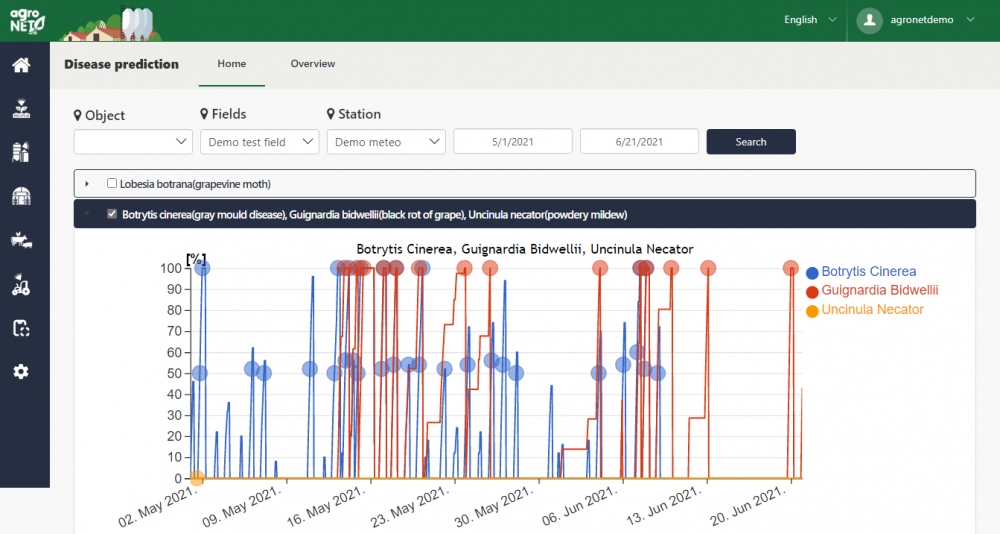Open the Fields dropdown showing Demo test field
This screenshot has width=1000, height=534.
pos(259,142)
